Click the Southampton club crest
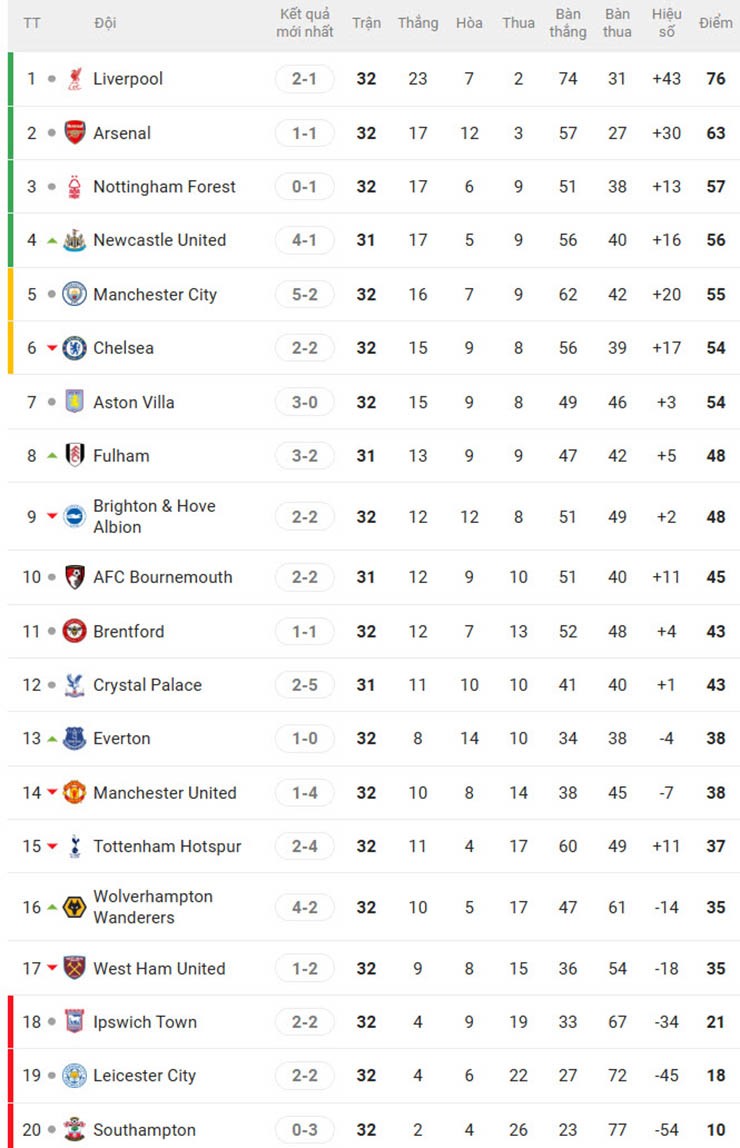Viewport: 740px width, 1148px height. coord(75,1130)
